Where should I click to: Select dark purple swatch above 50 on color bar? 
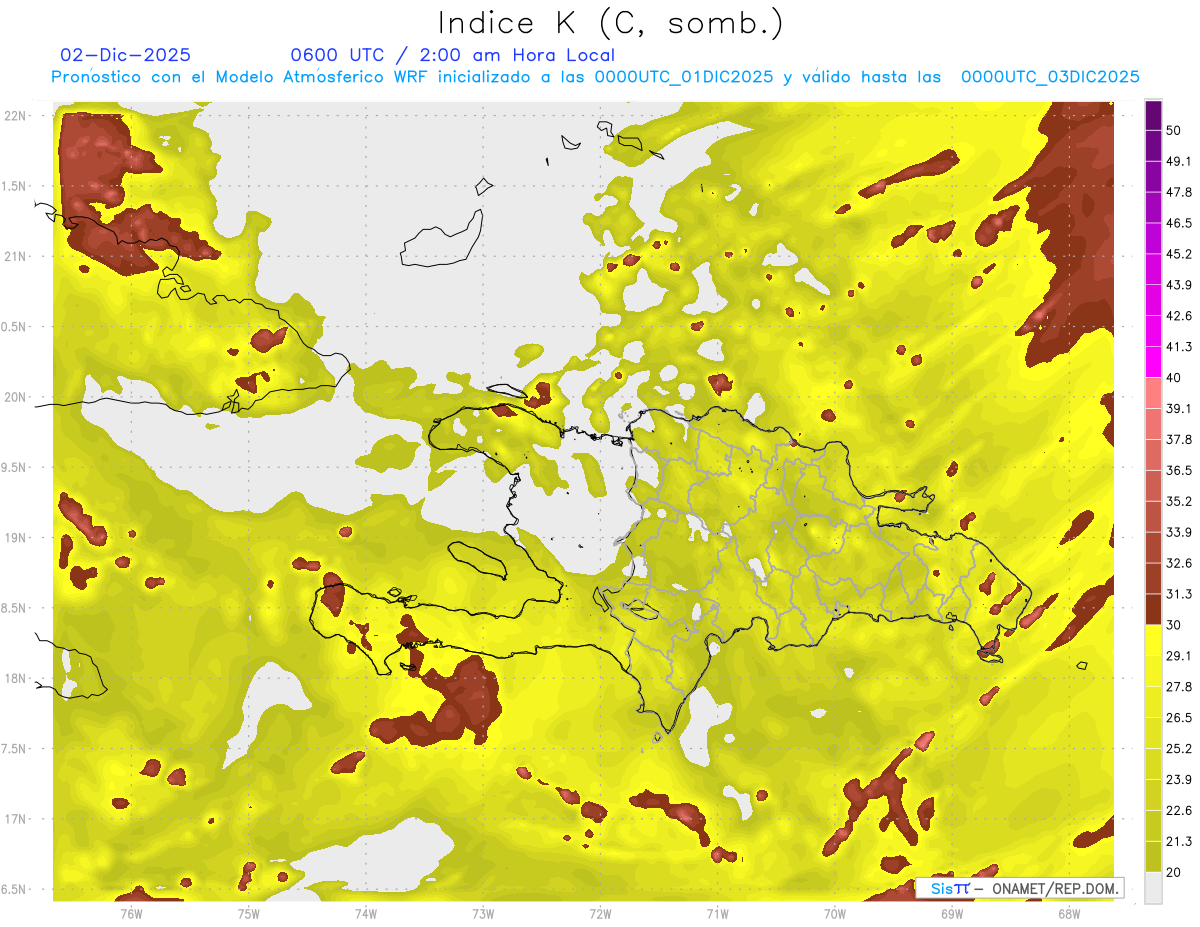pyautogui.click(x=1153, y=115)
